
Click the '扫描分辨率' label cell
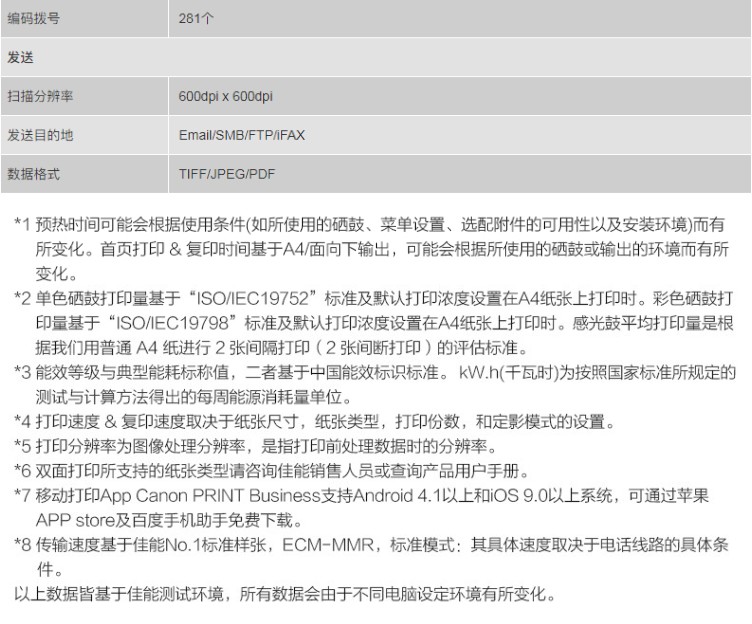point(84,96)
